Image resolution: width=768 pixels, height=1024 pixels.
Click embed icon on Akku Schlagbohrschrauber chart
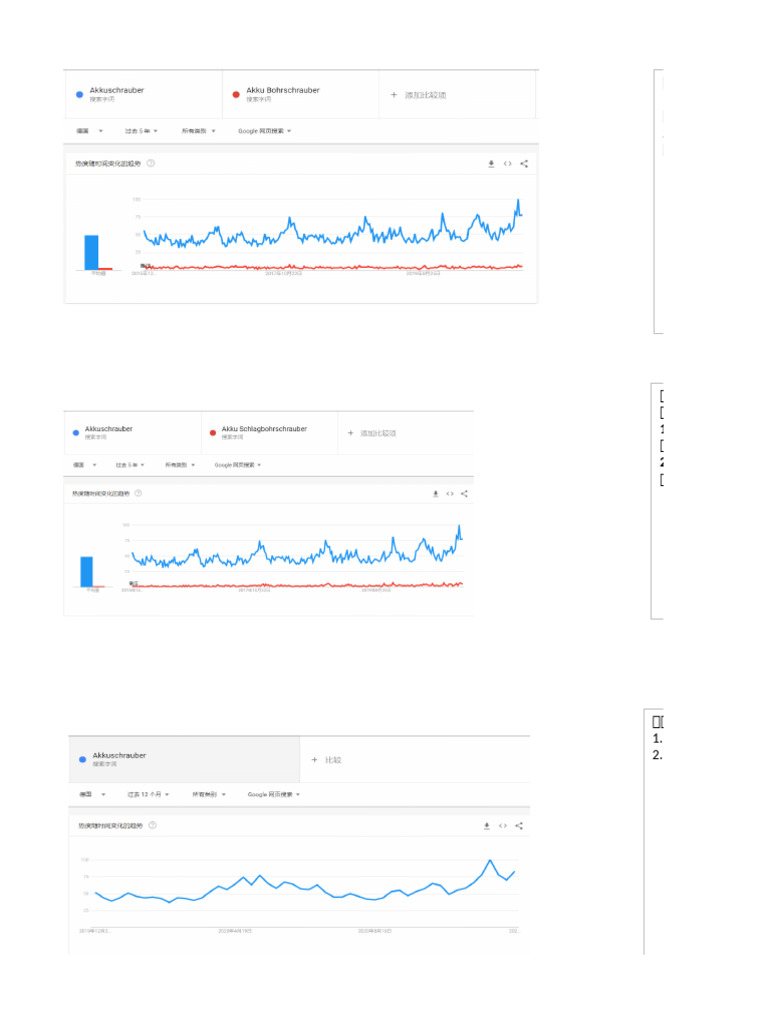[450, 493]
